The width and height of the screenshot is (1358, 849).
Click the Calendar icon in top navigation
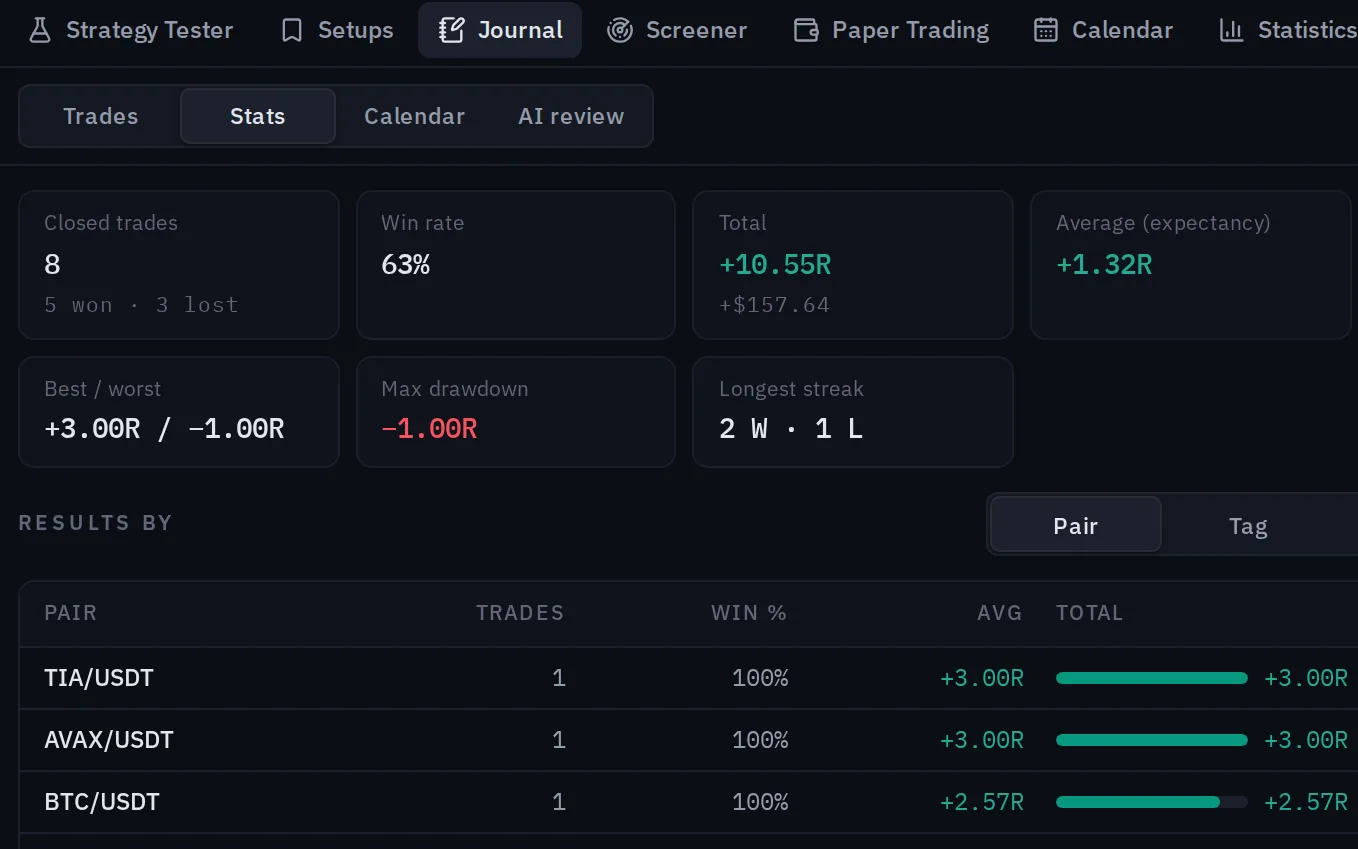tap(1046, 30)
